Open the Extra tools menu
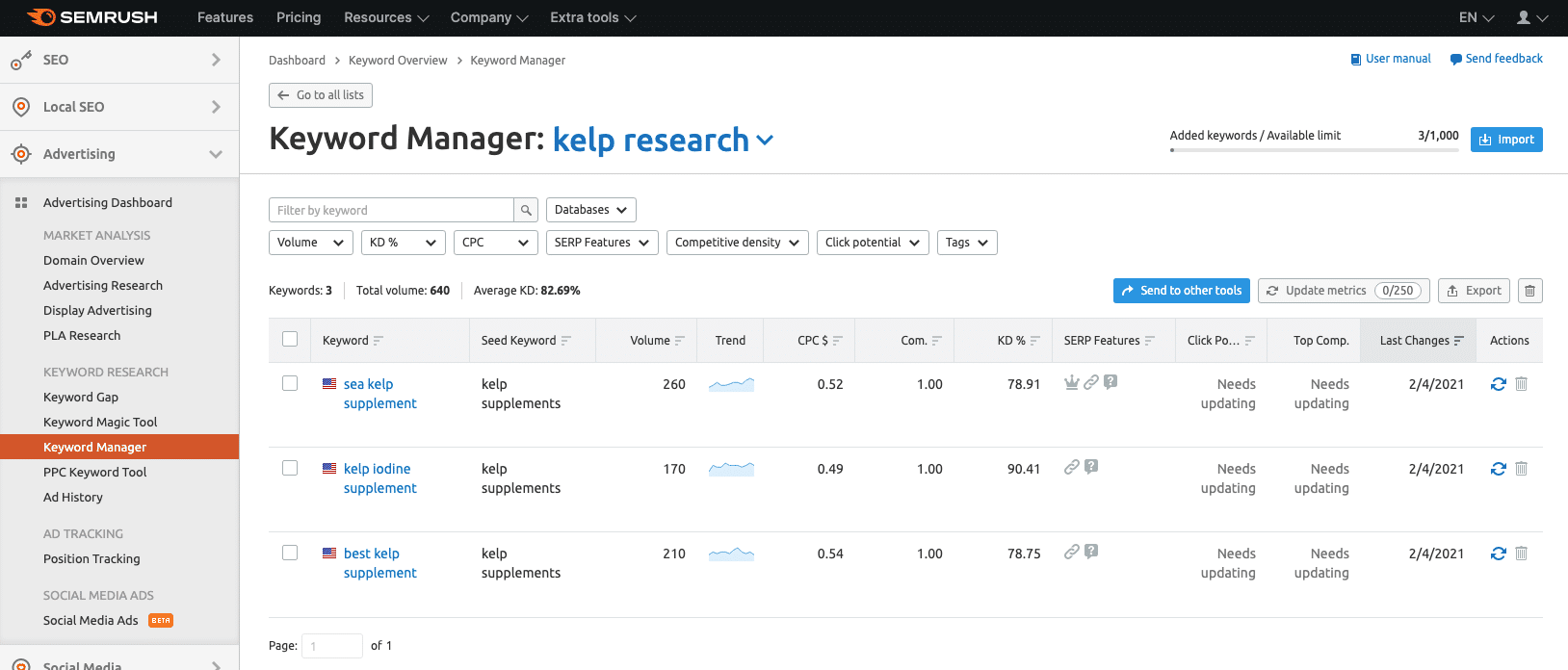 click(x=593, y=17)
